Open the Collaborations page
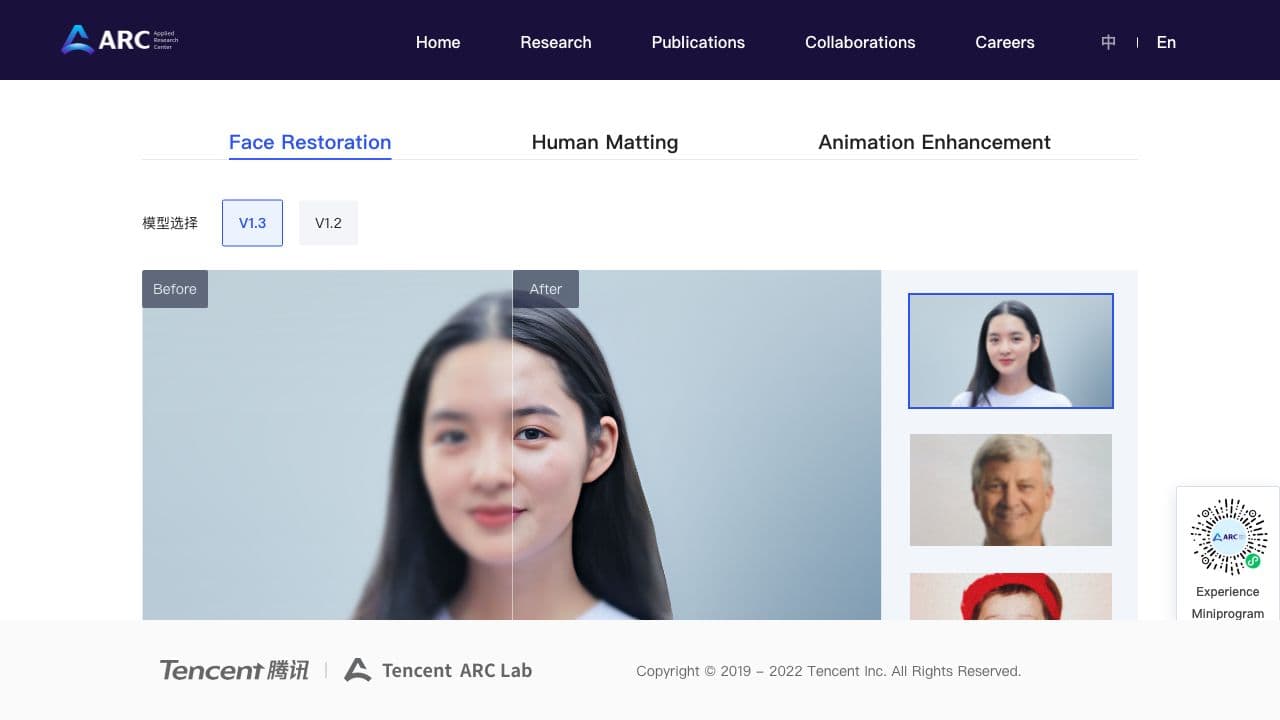This screenshot has height=720, width=1280. click(860, 42)
